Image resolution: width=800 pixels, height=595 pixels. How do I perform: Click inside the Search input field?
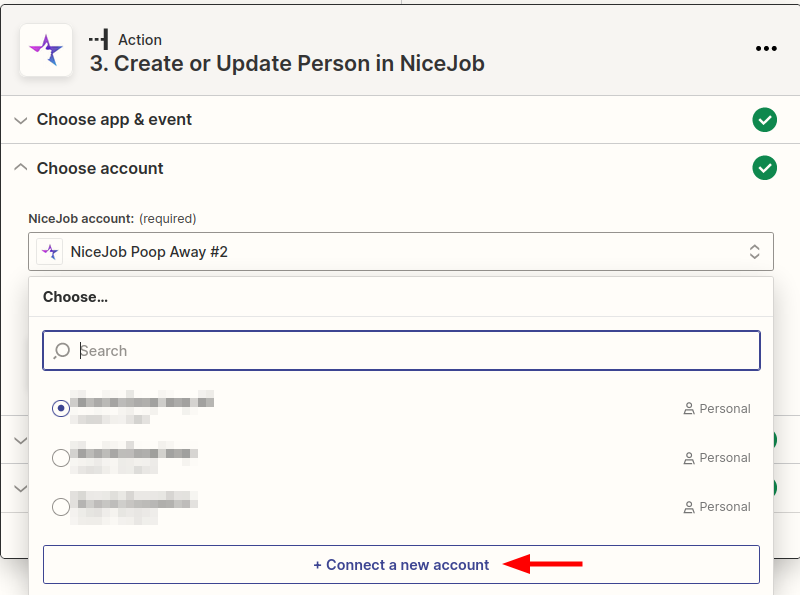300,351
